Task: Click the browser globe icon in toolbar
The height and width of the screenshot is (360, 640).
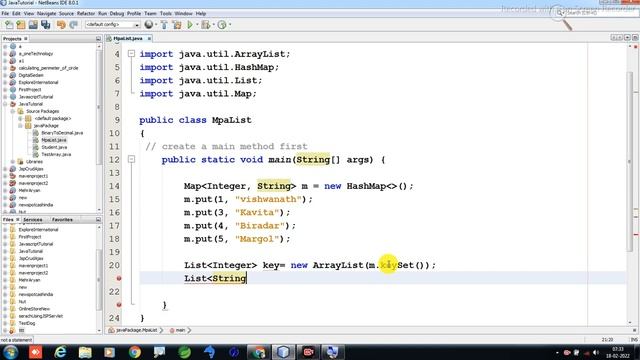Action: click(x=149, y=25)
